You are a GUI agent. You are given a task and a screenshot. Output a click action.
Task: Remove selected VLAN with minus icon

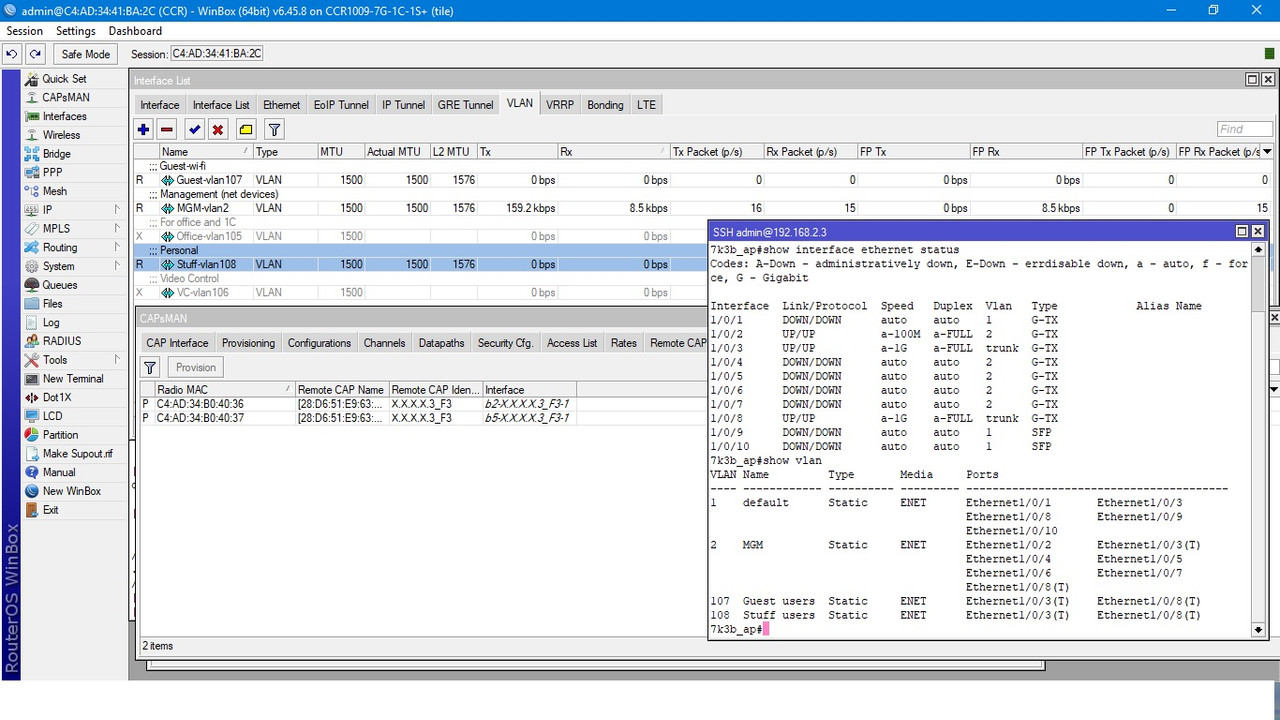167,130
